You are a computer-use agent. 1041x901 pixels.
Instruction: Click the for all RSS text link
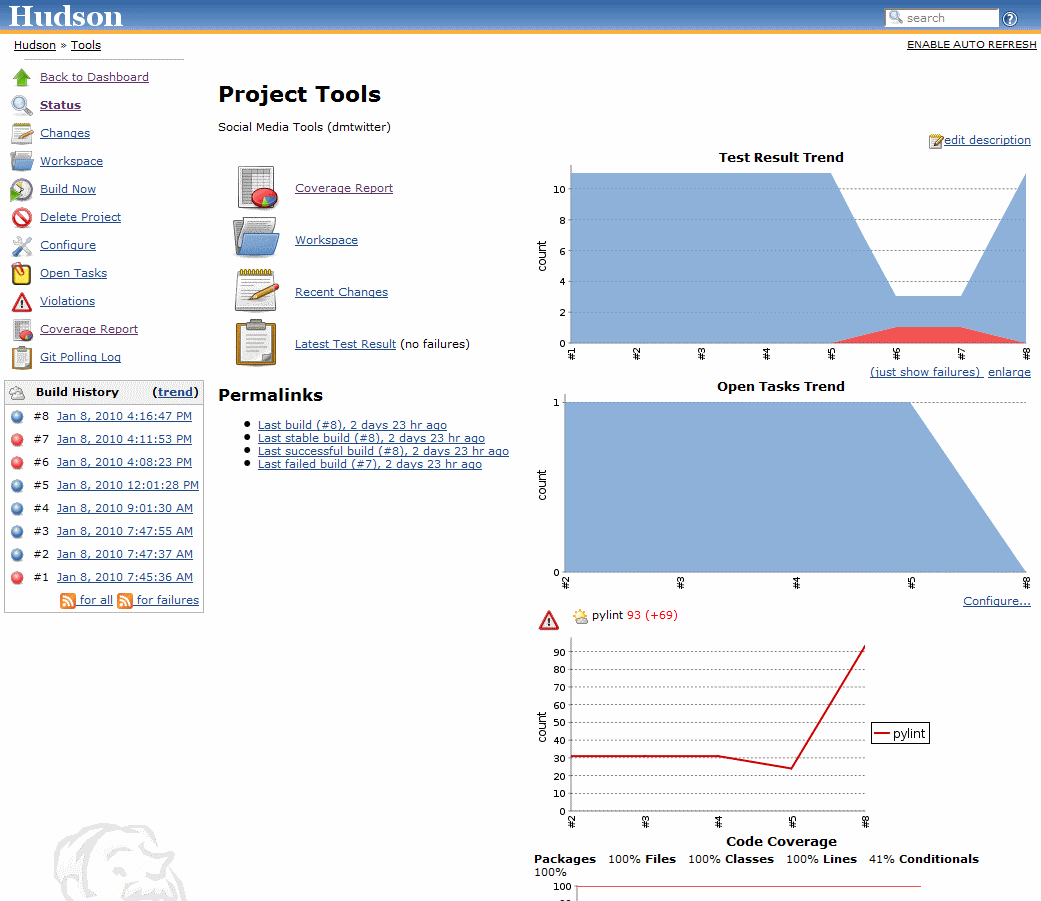coord(96,600)
